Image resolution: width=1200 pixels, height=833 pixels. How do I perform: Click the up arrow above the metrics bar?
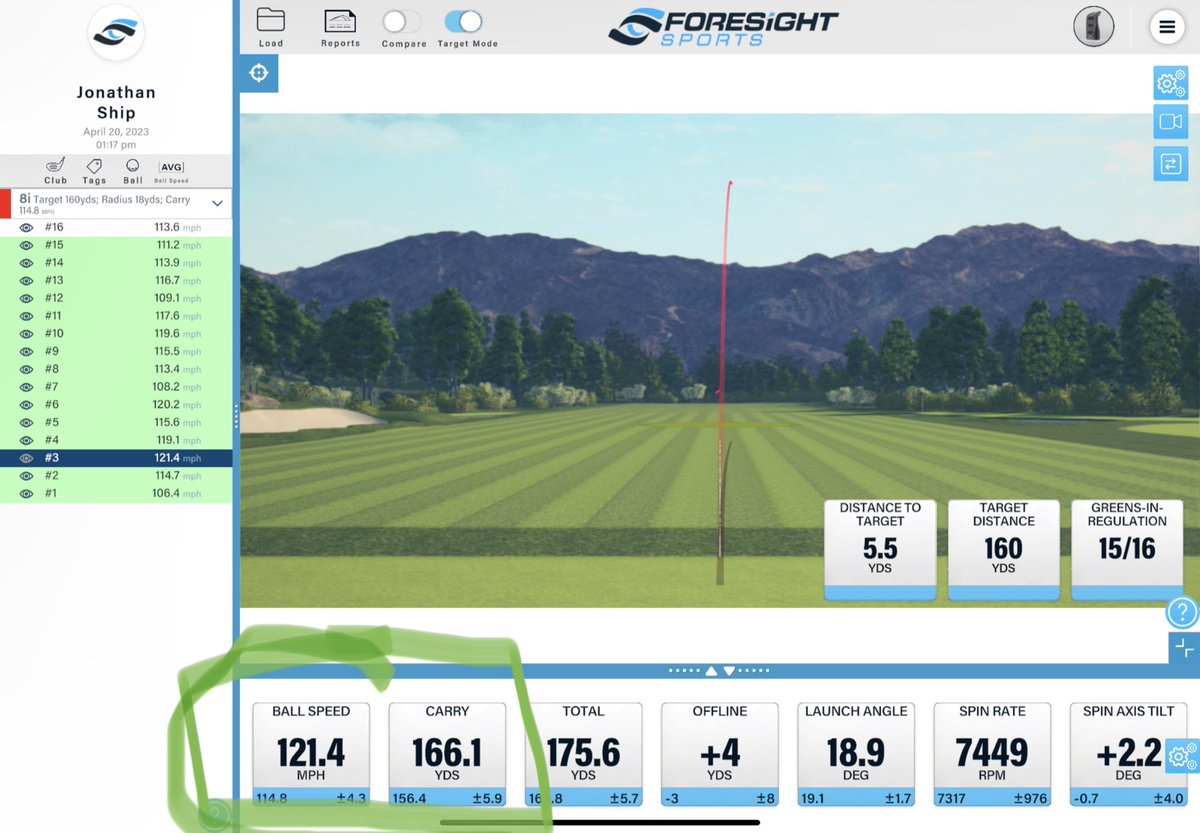[711, 669]
